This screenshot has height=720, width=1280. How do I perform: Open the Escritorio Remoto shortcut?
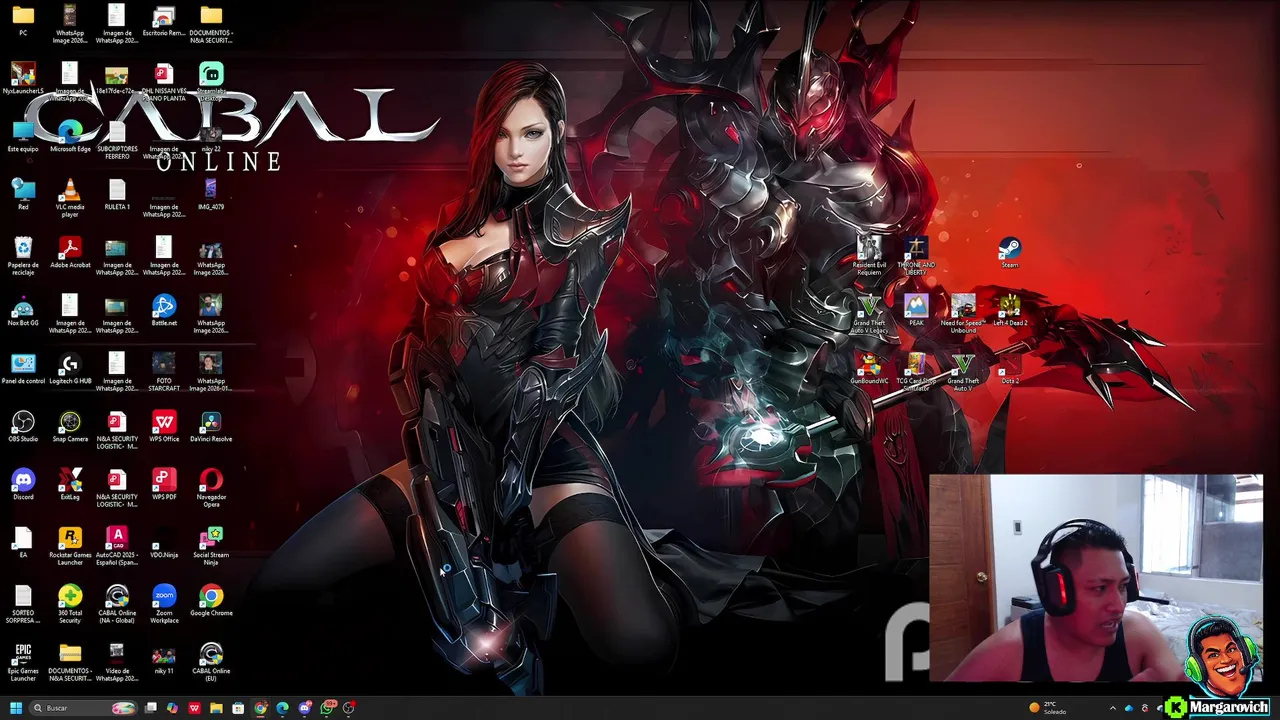point(164,20)
